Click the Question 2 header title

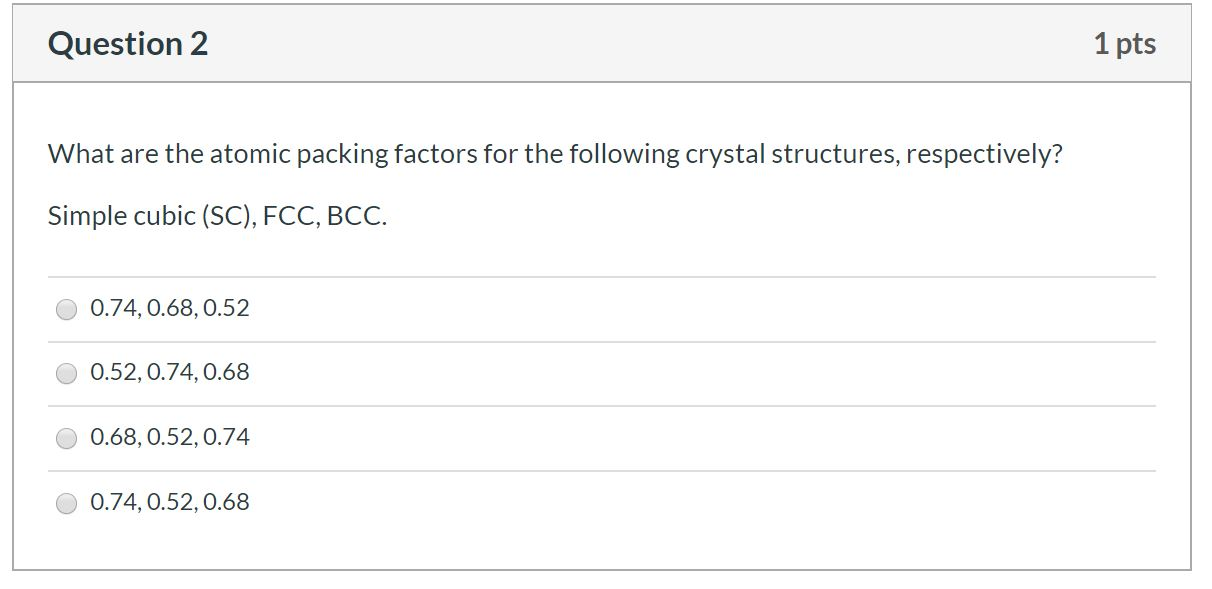pyautogui.click(x=128, y=42)
